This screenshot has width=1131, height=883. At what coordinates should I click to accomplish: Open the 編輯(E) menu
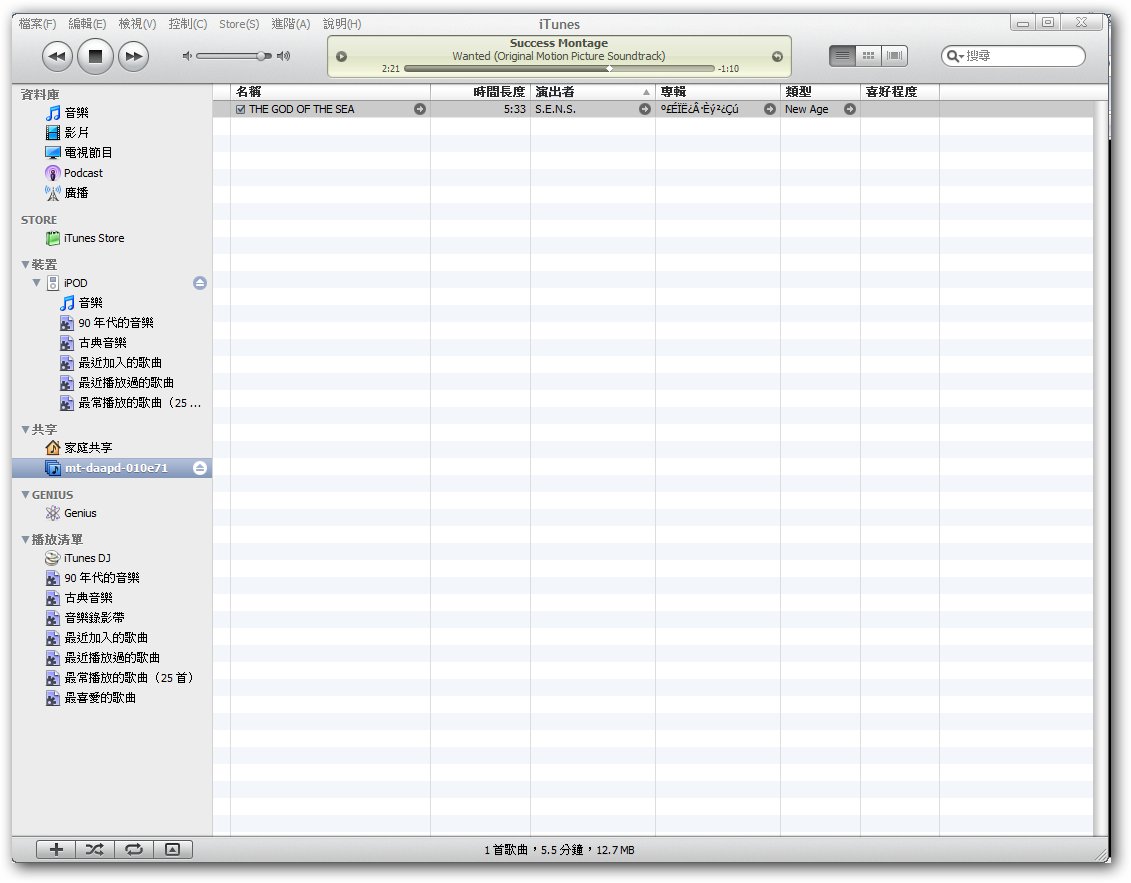(x=87, y=24)
